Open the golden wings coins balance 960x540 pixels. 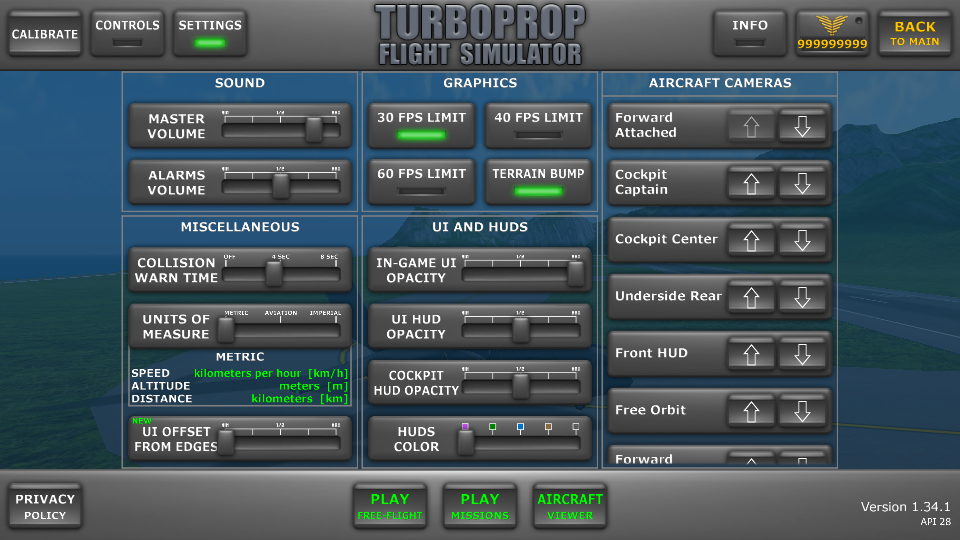pos(832,33)
